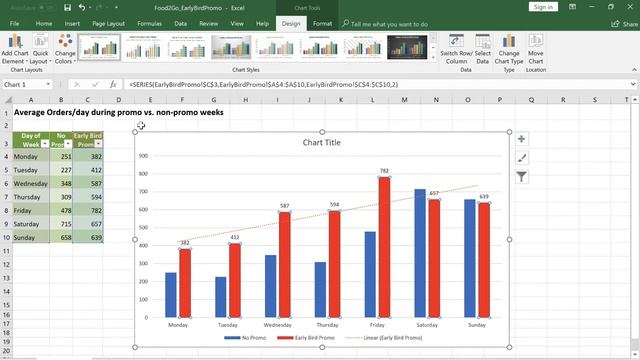Expand the Name Box dropdown
Screen dimensions: 640x360
(48, 84)
